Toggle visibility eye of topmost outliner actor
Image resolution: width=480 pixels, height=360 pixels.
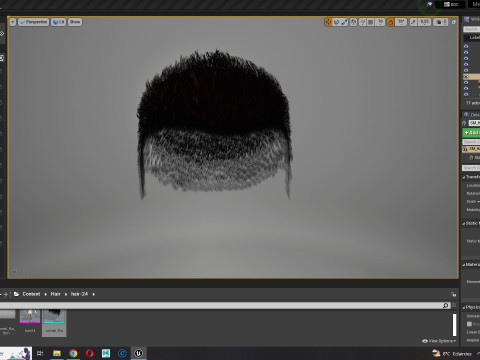coord(466,46)
